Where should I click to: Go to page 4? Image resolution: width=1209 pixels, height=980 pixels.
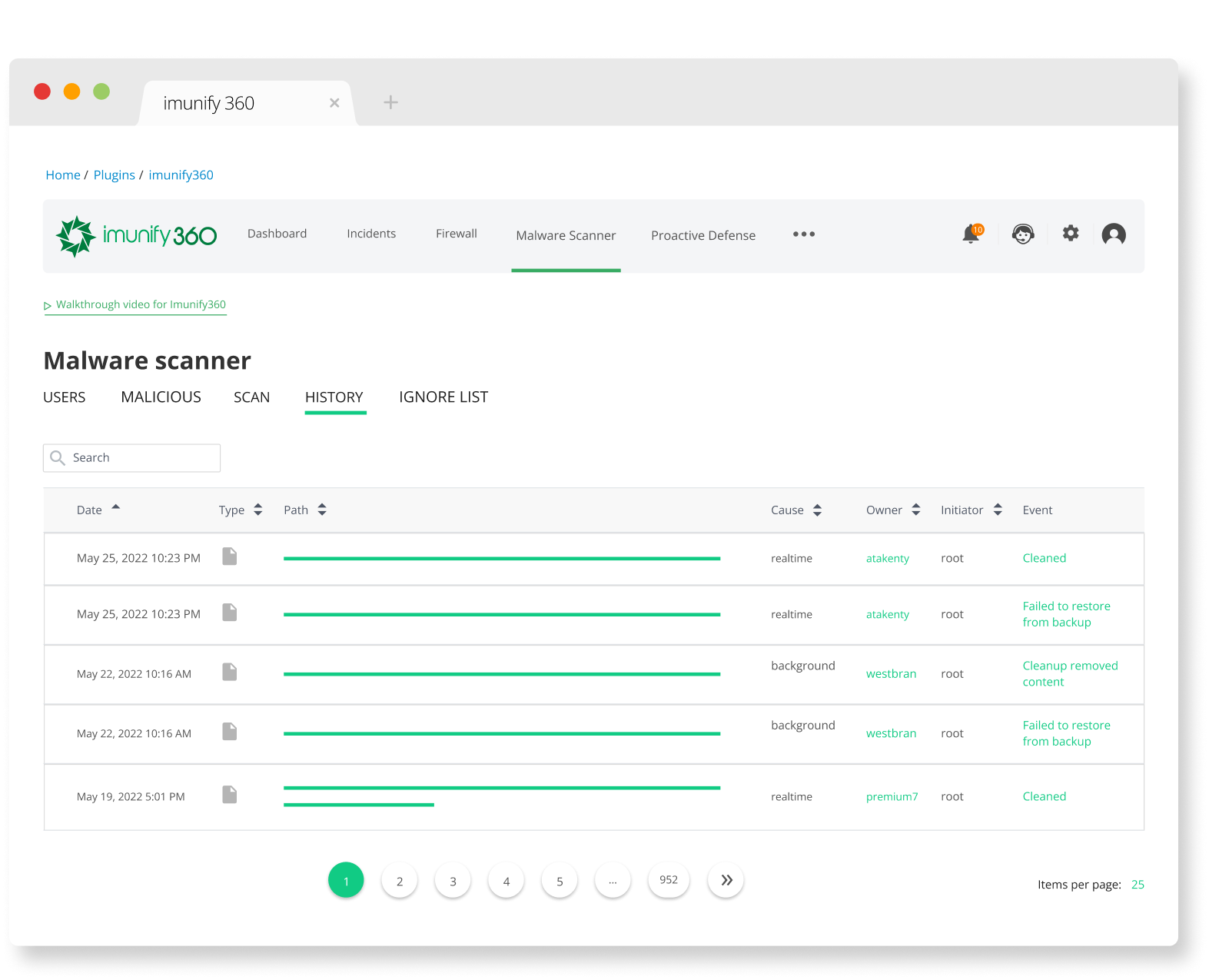[507, 881]
